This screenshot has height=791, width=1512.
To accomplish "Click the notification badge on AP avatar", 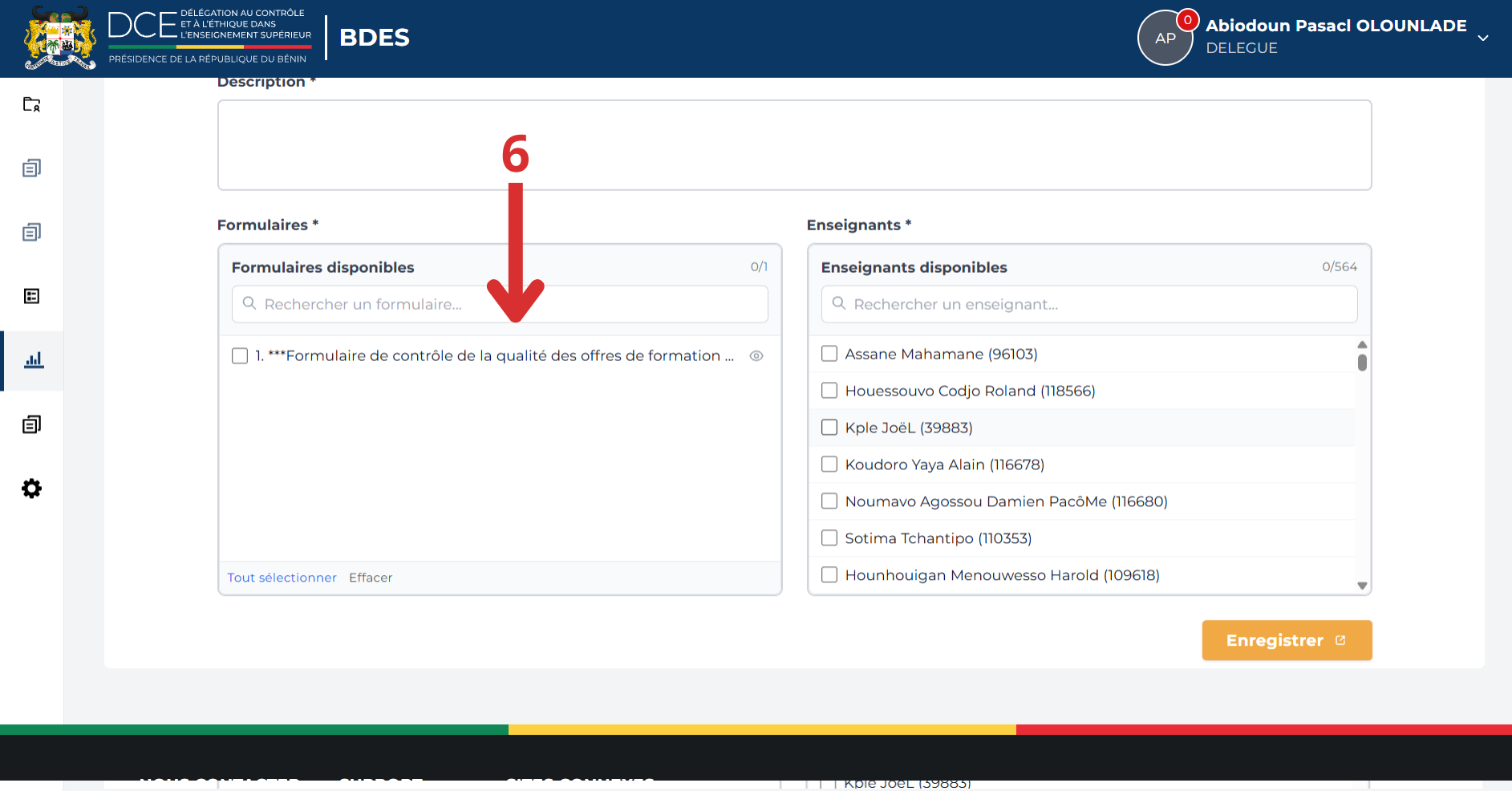I will coord(1187,20).
